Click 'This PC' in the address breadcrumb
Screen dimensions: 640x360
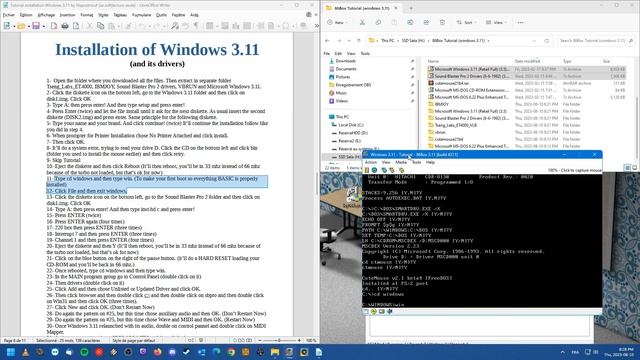(388, 40)
